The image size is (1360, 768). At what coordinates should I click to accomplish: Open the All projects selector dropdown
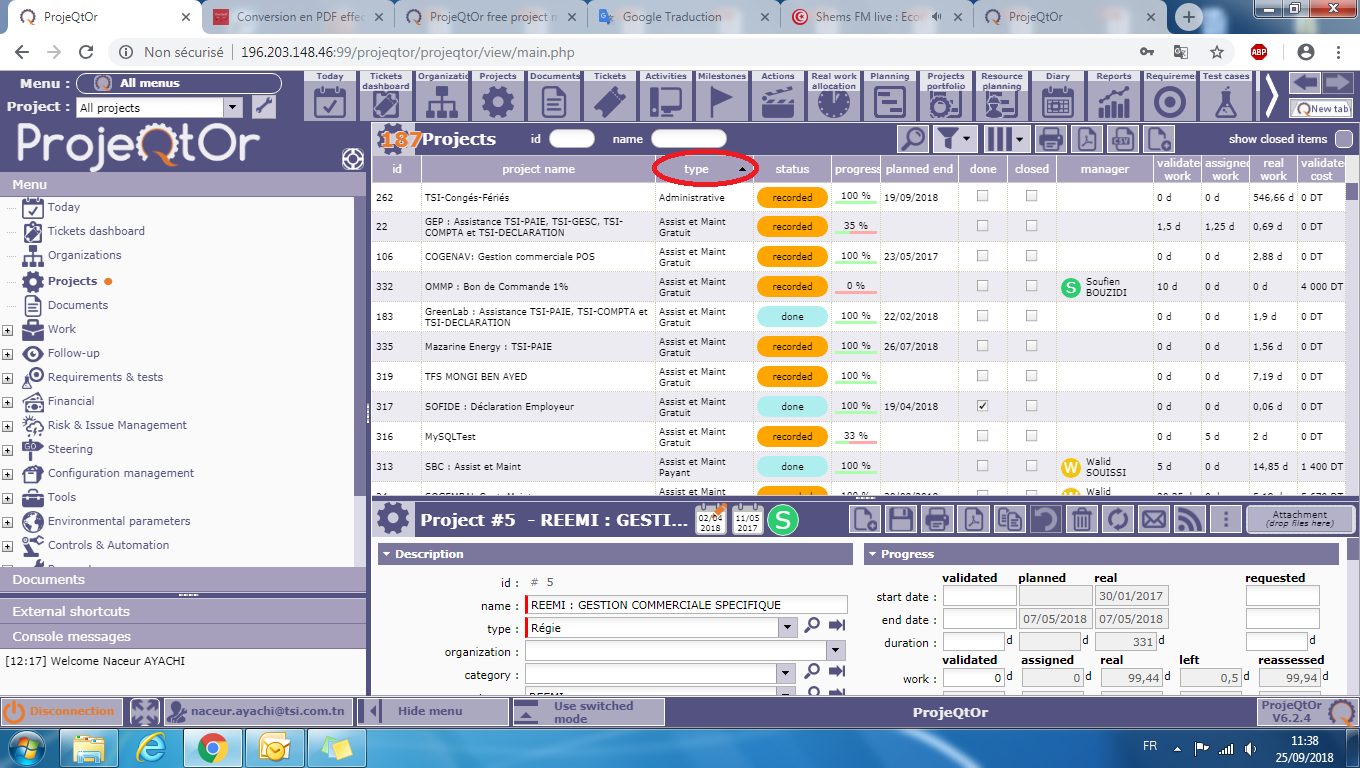click(x=233, y=108)
